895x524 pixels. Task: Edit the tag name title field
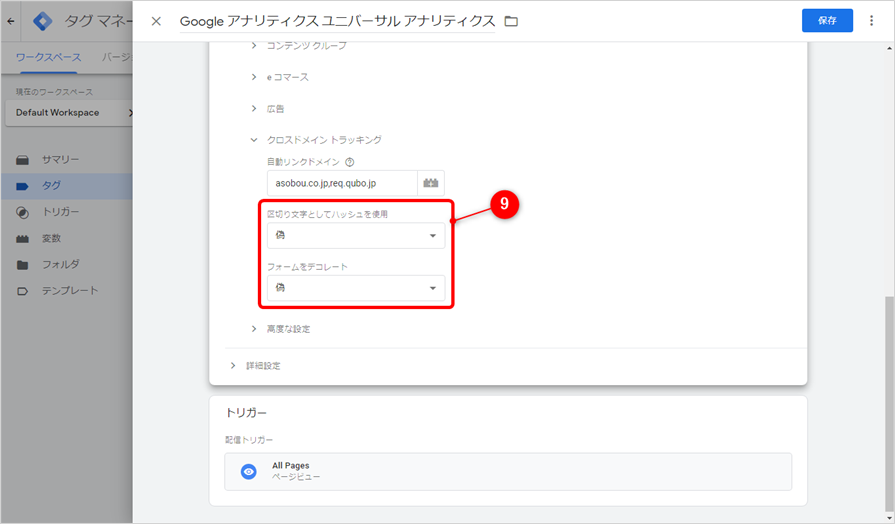(x=337, y=21)
